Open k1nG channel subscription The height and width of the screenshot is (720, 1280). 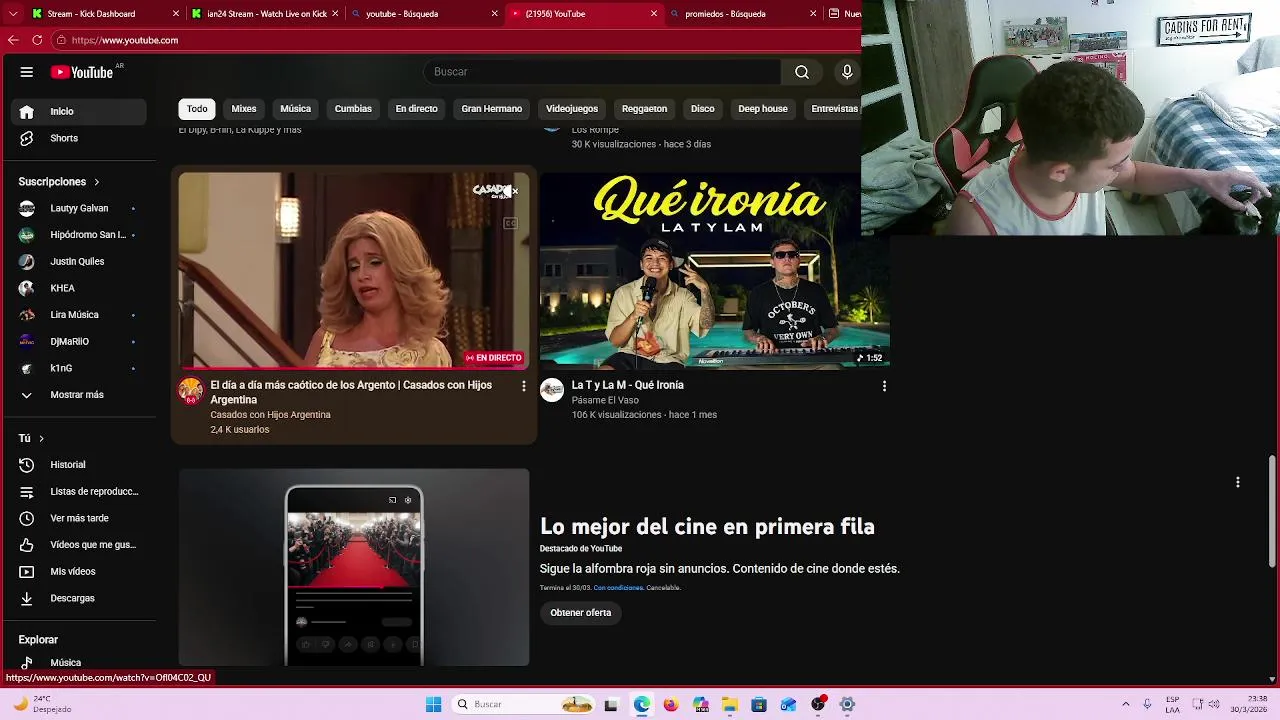79,368
